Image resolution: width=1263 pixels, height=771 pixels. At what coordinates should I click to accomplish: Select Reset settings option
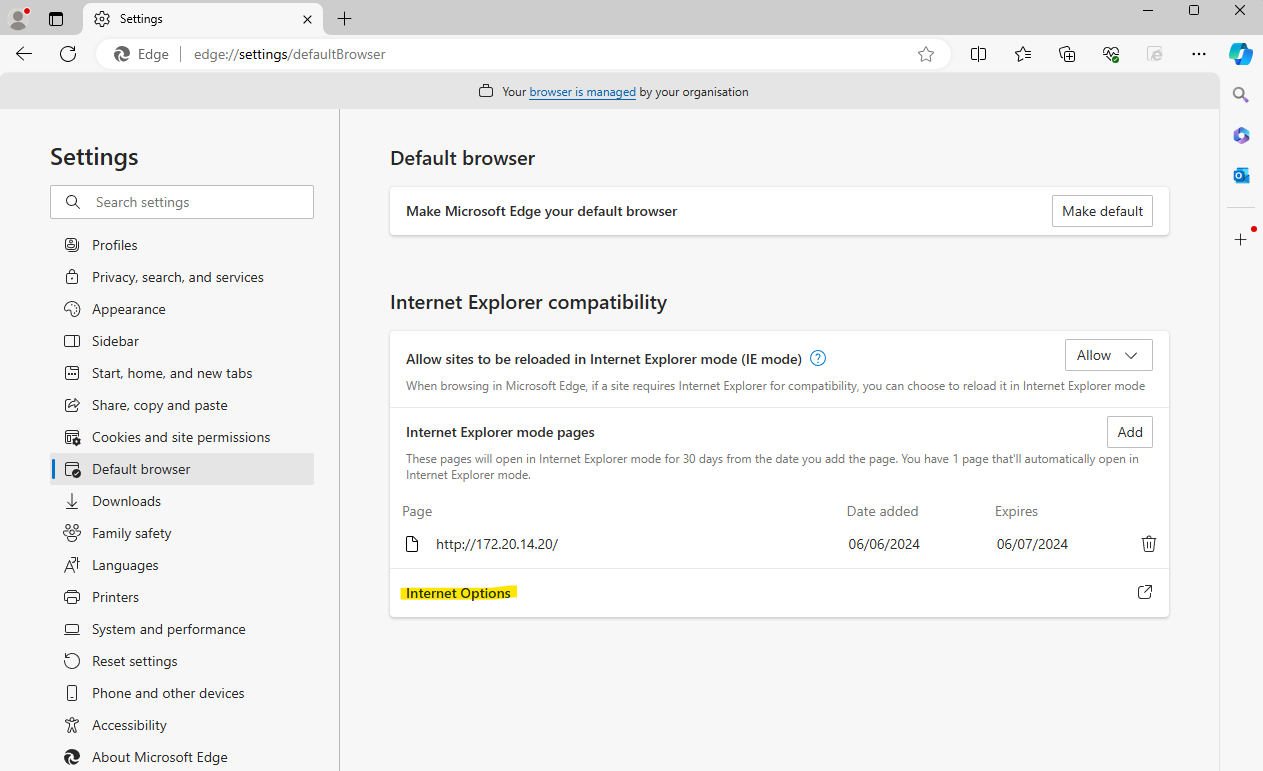182,661
